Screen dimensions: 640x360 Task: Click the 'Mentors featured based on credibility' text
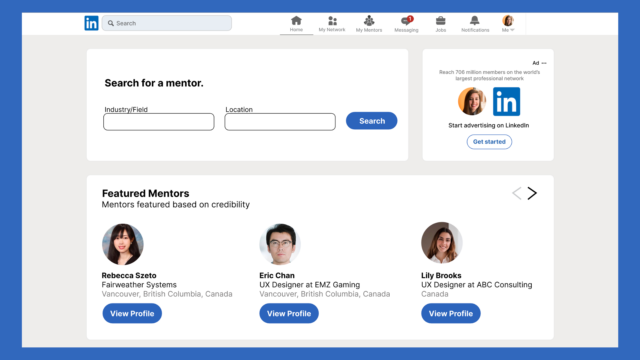pyautogui.click(x=176, y=204)
